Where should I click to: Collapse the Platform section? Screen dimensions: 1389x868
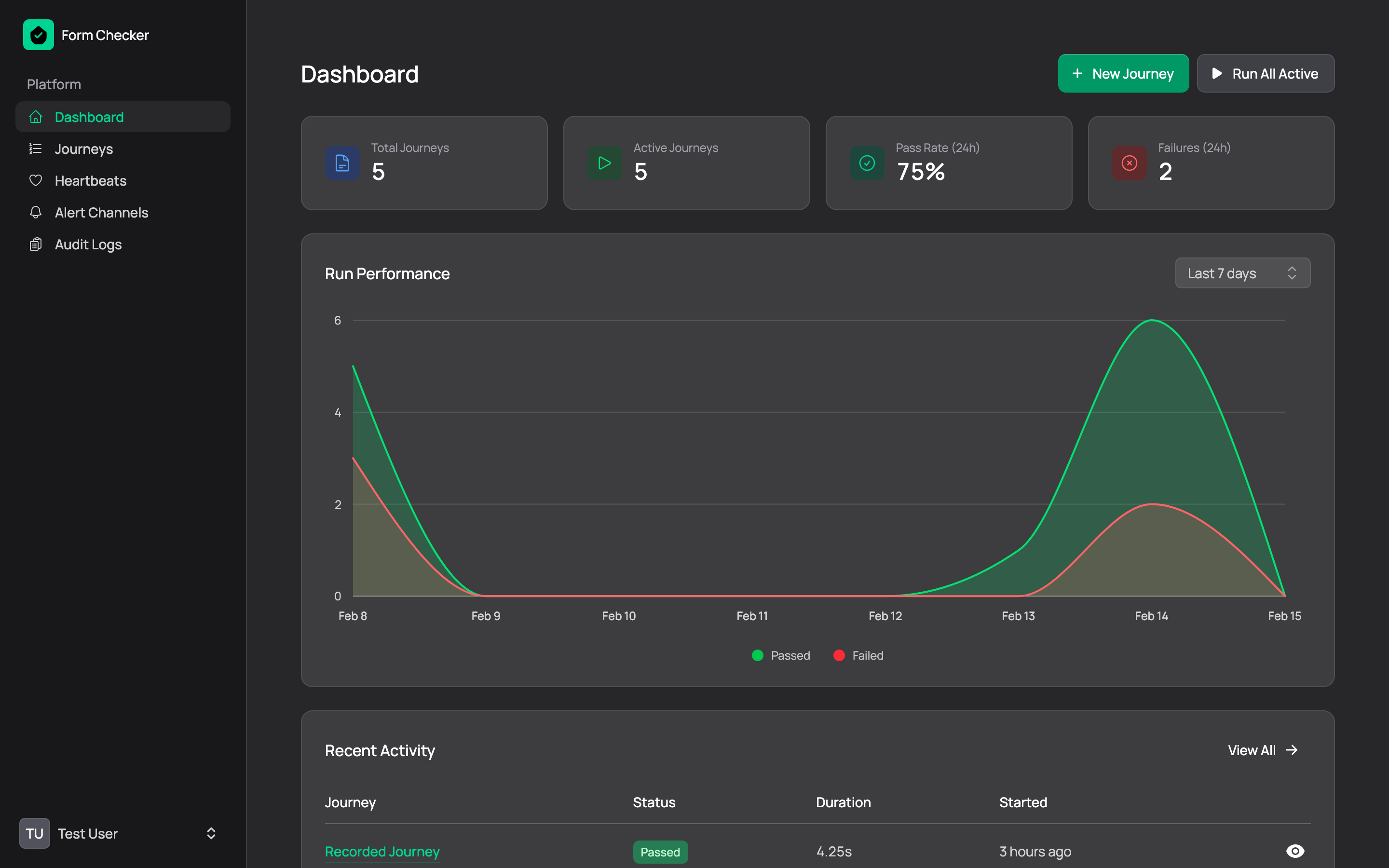[54, 84]
